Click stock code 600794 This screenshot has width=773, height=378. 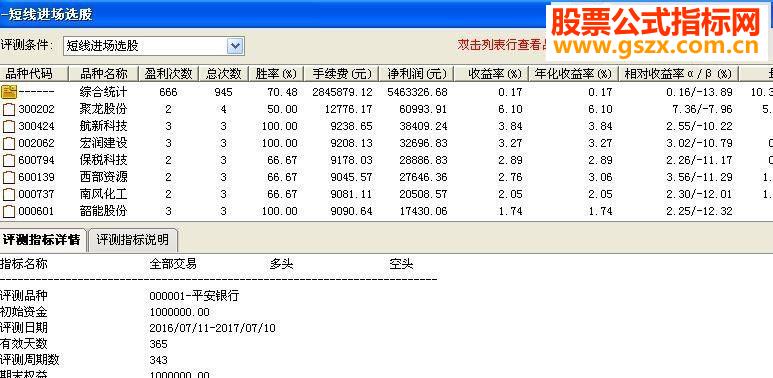point(36,161)
